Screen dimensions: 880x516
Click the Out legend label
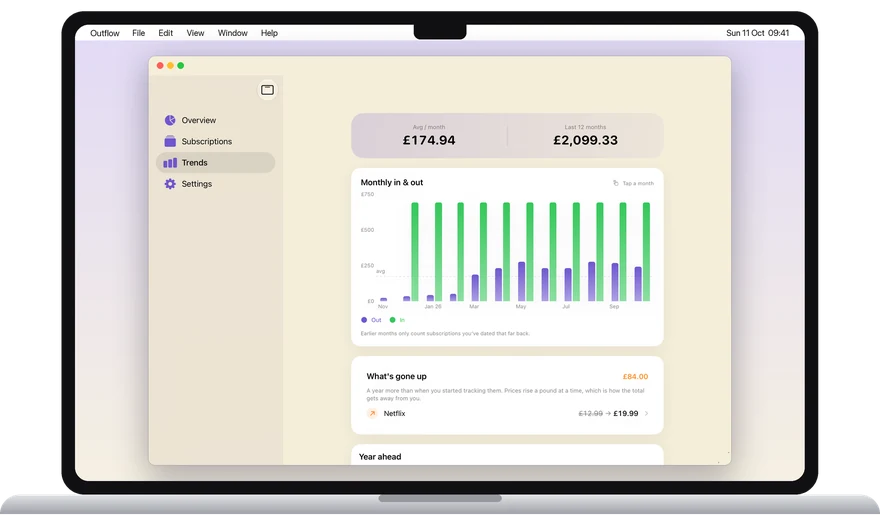[x=376, y=320]
